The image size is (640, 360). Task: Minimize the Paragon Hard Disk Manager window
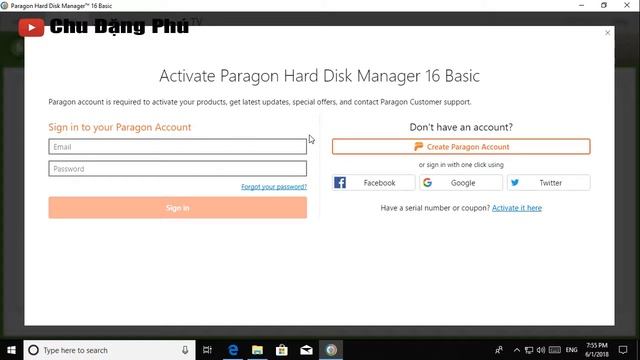click(x=581, y=5)
